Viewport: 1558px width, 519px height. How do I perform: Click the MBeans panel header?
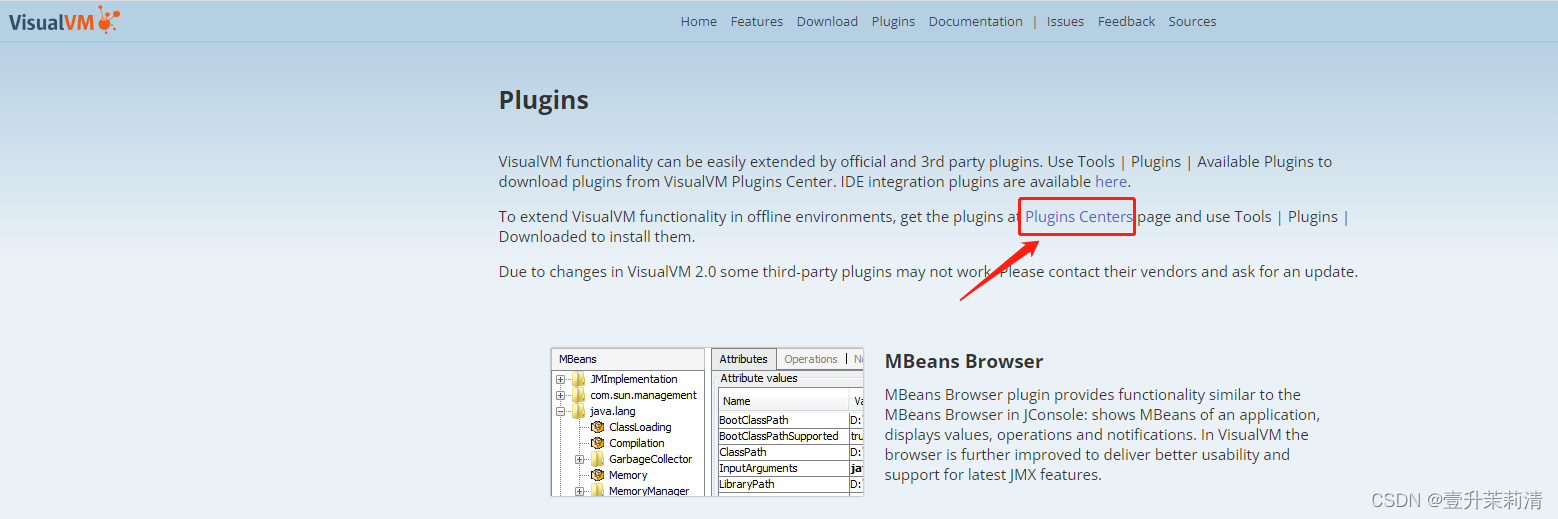point(628,359)
